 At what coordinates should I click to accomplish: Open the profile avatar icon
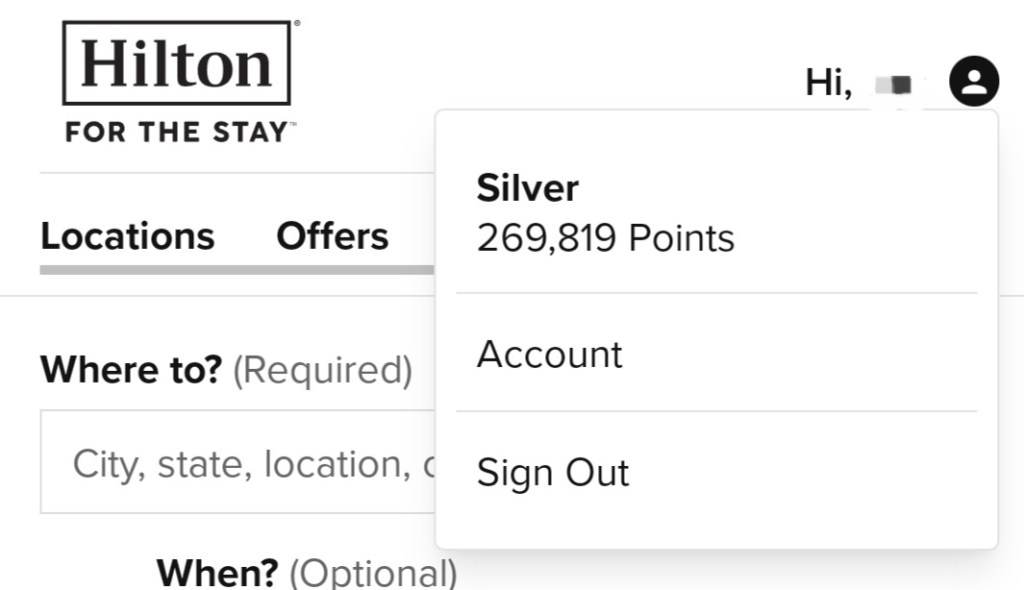point(973,82)
